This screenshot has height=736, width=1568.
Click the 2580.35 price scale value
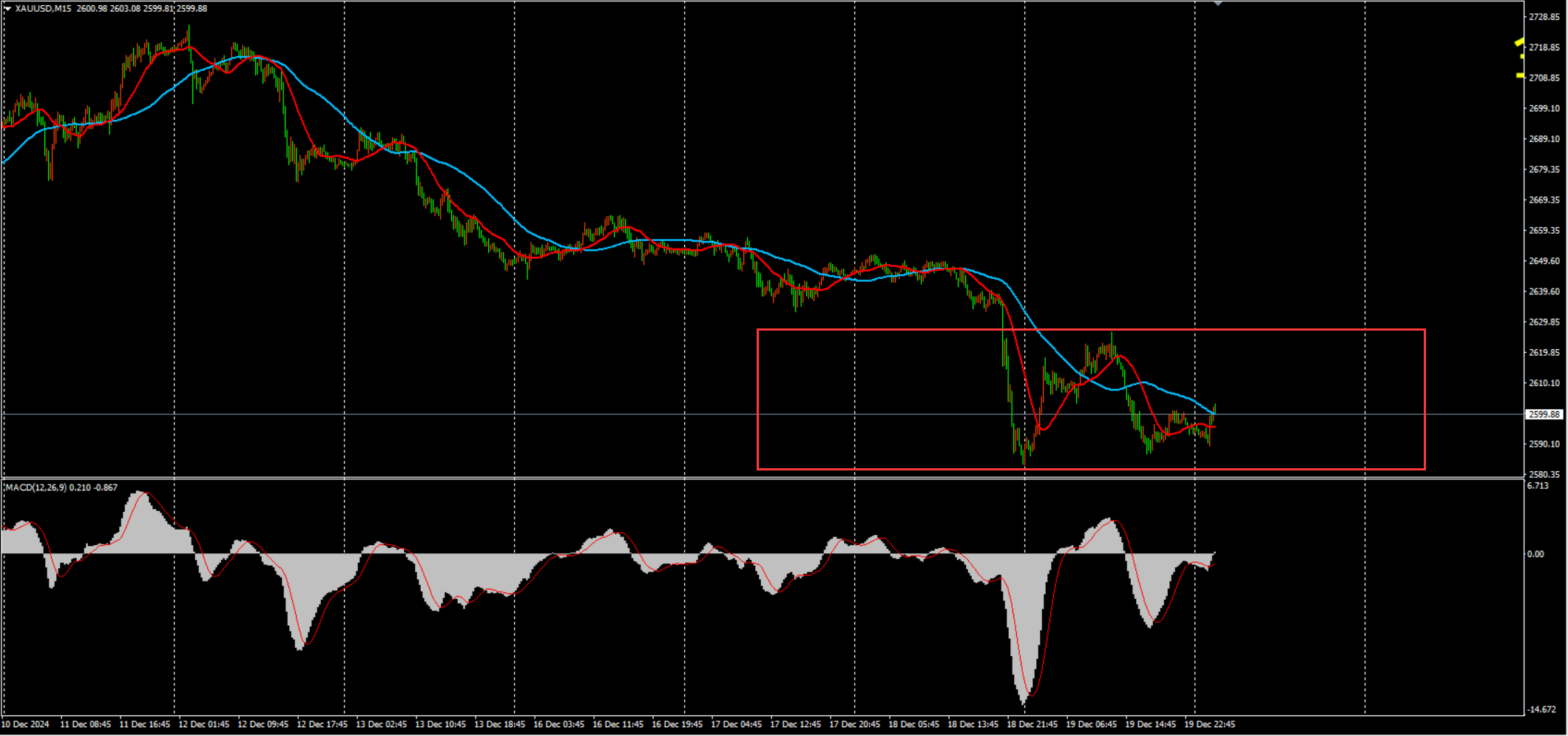click(1544, 474)
